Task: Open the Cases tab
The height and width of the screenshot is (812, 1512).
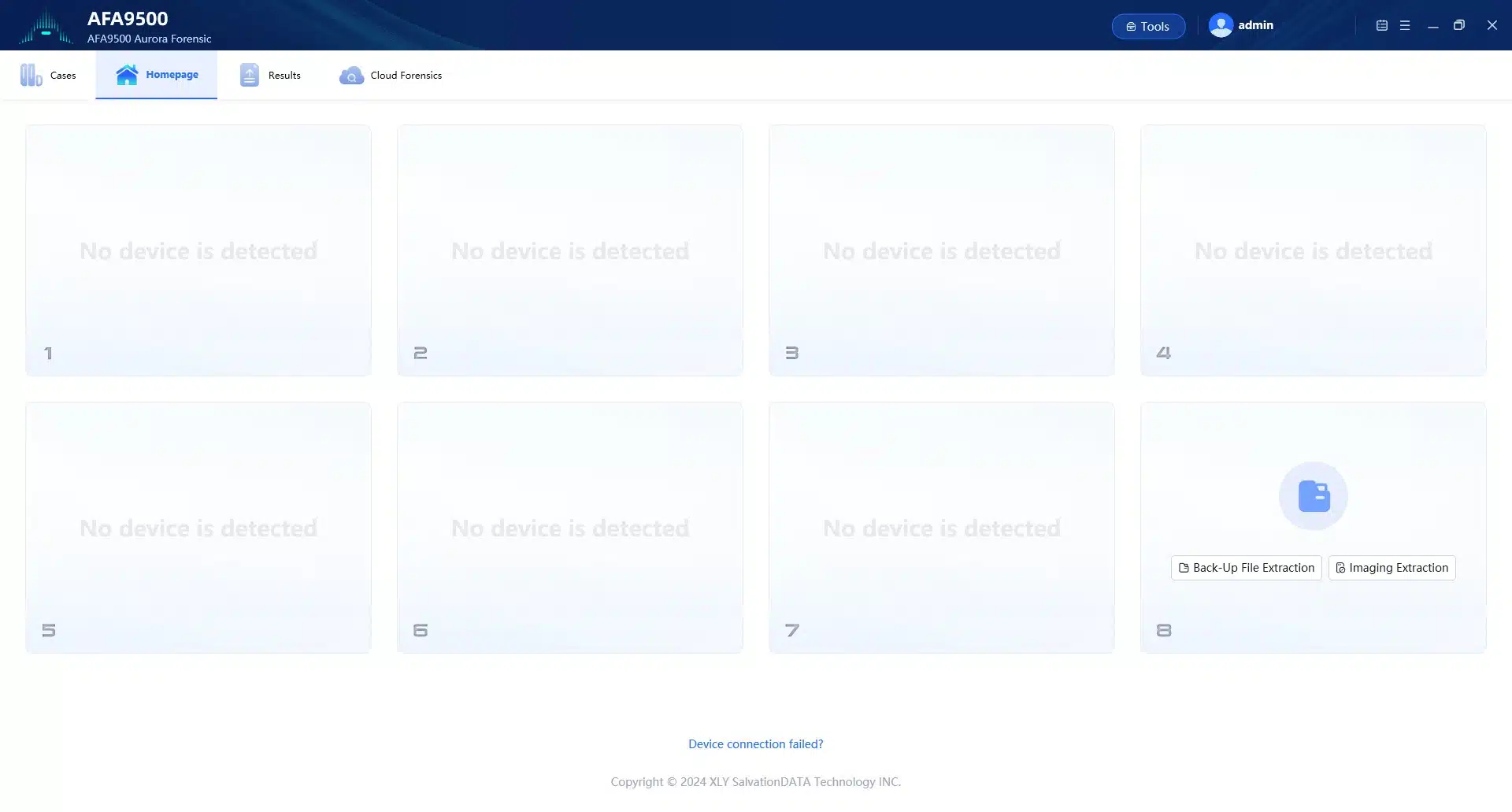Action: click(48, 76)
